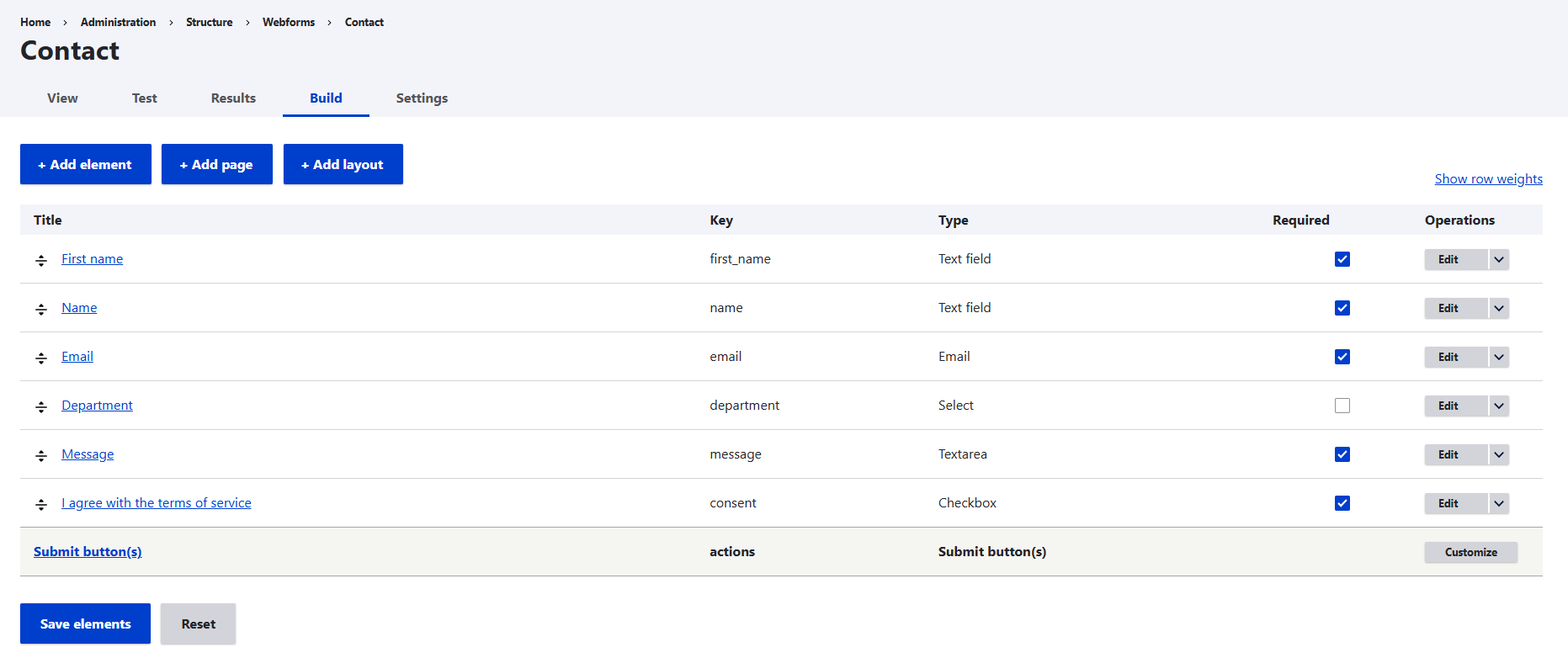Screen dimensions: 1568x658
Task: Go to Webforms breadcrumb
Action: tap(289, 22)
